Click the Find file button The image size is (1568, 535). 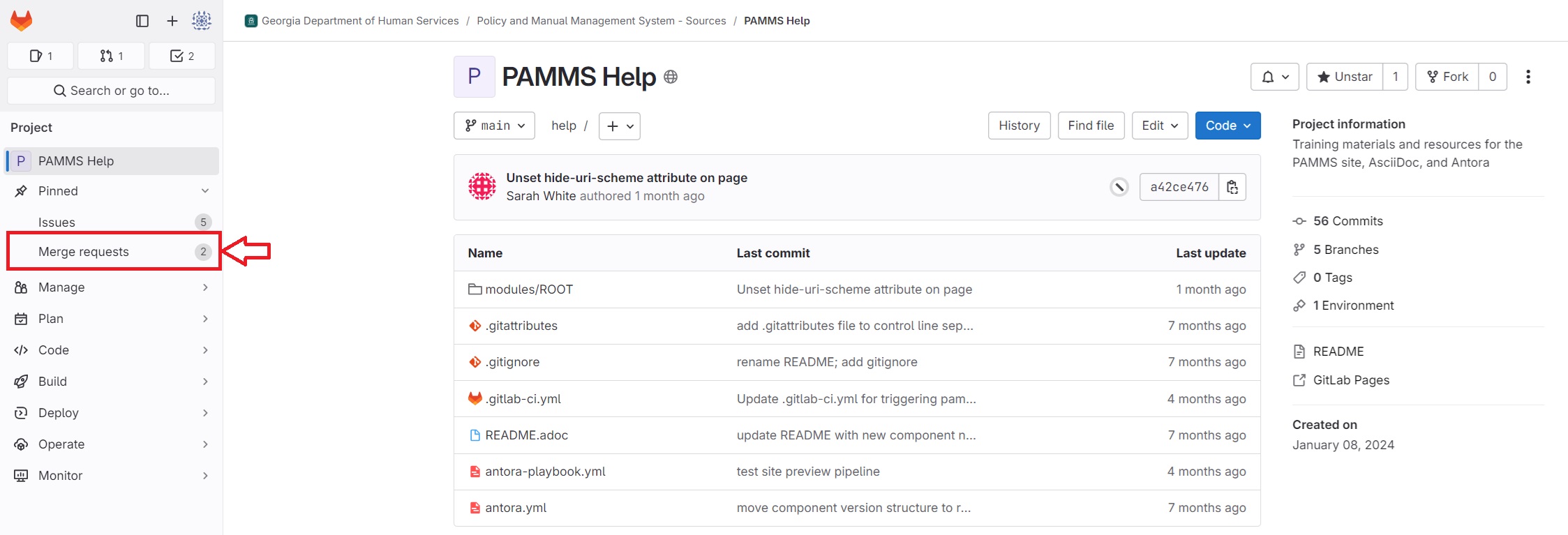tap(1091, 126)
